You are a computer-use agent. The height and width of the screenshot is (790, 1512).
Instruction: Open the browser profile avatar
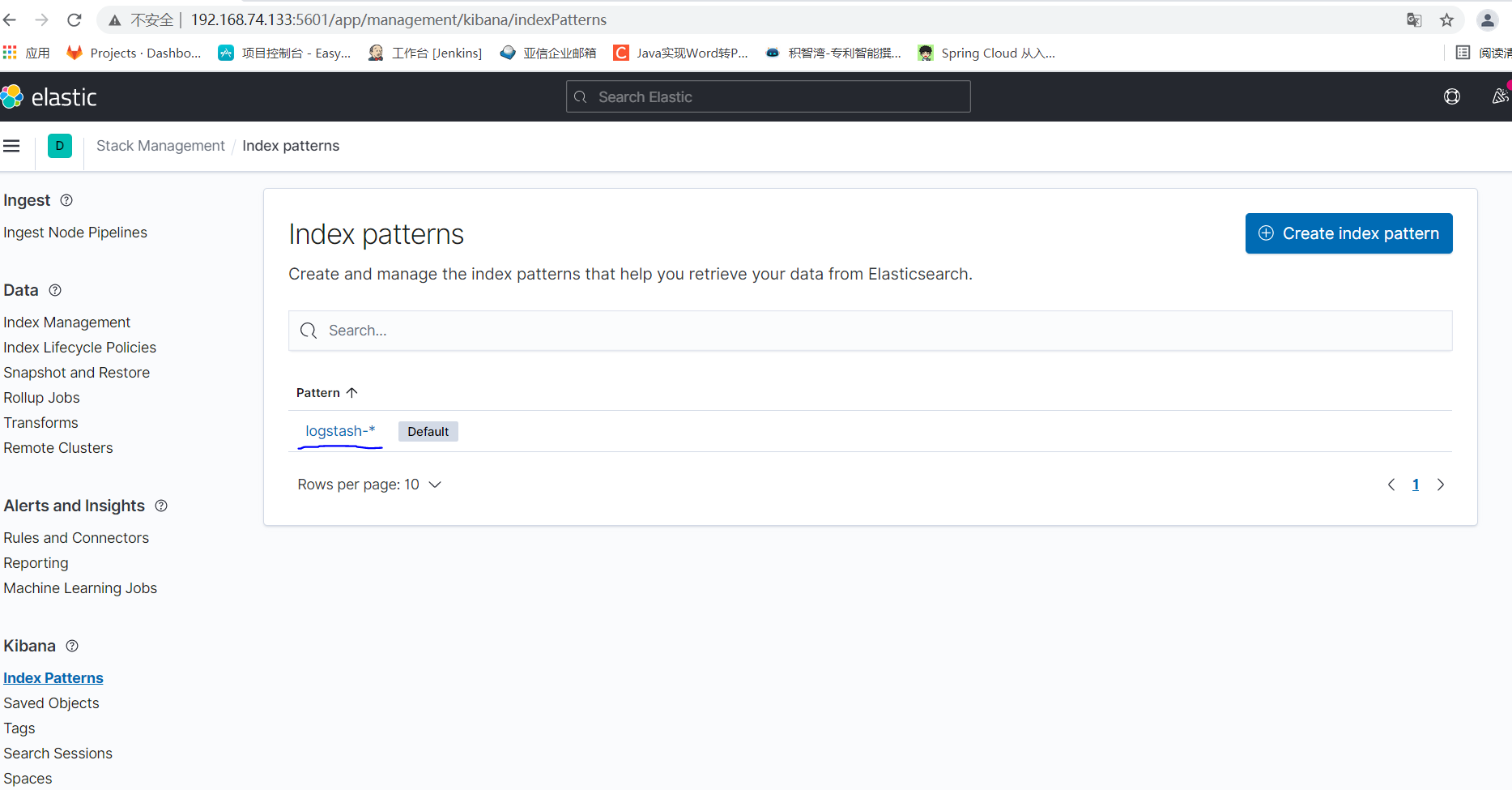(1488, 20)
